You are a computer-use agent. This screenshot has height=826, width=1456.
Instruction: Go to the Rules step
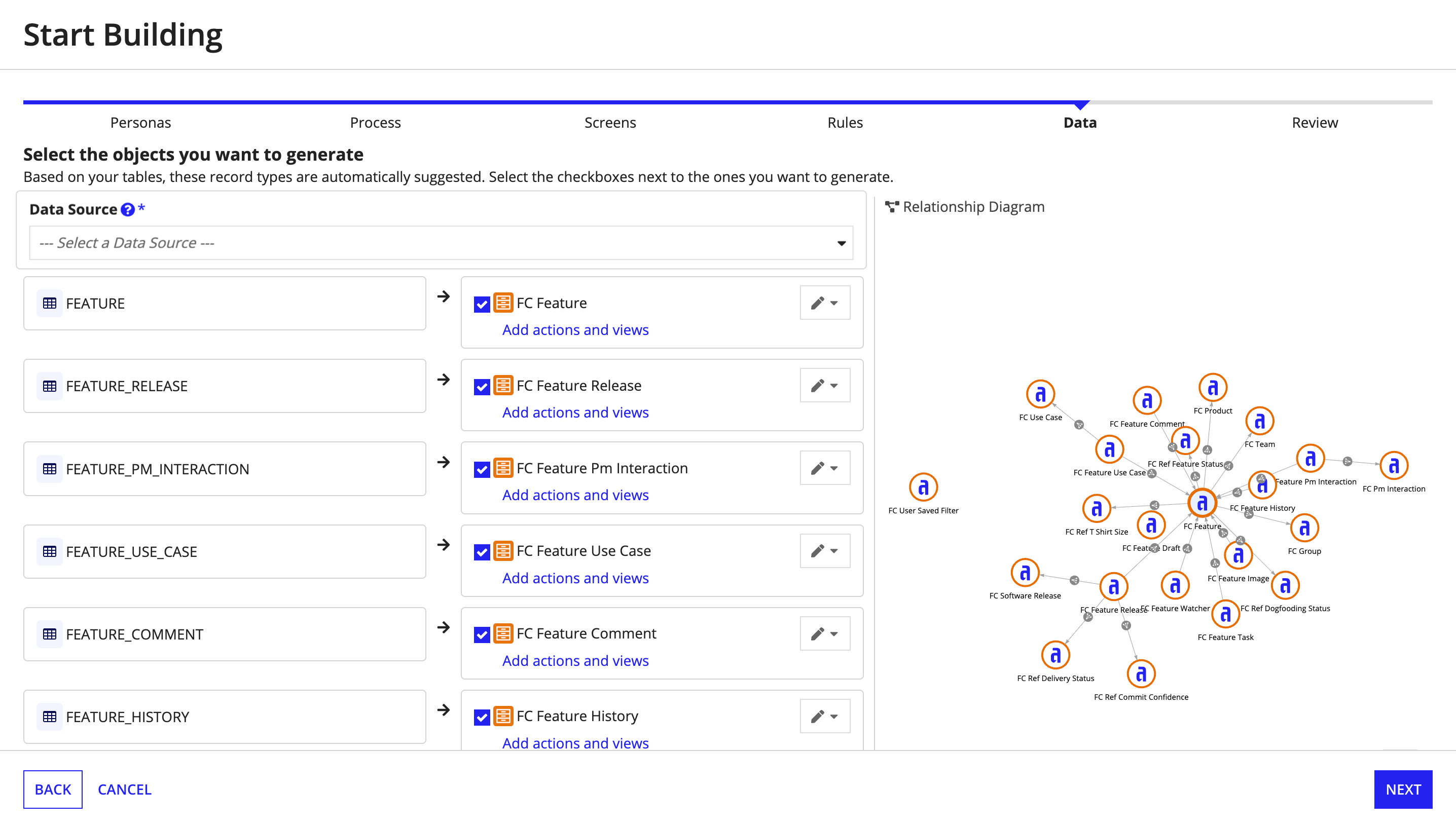[845, 123]
